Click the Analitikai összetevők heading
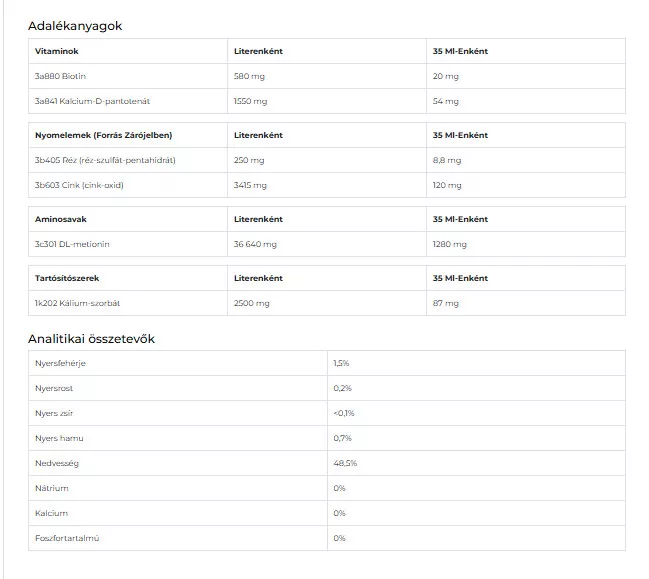 tap(91, 339)
